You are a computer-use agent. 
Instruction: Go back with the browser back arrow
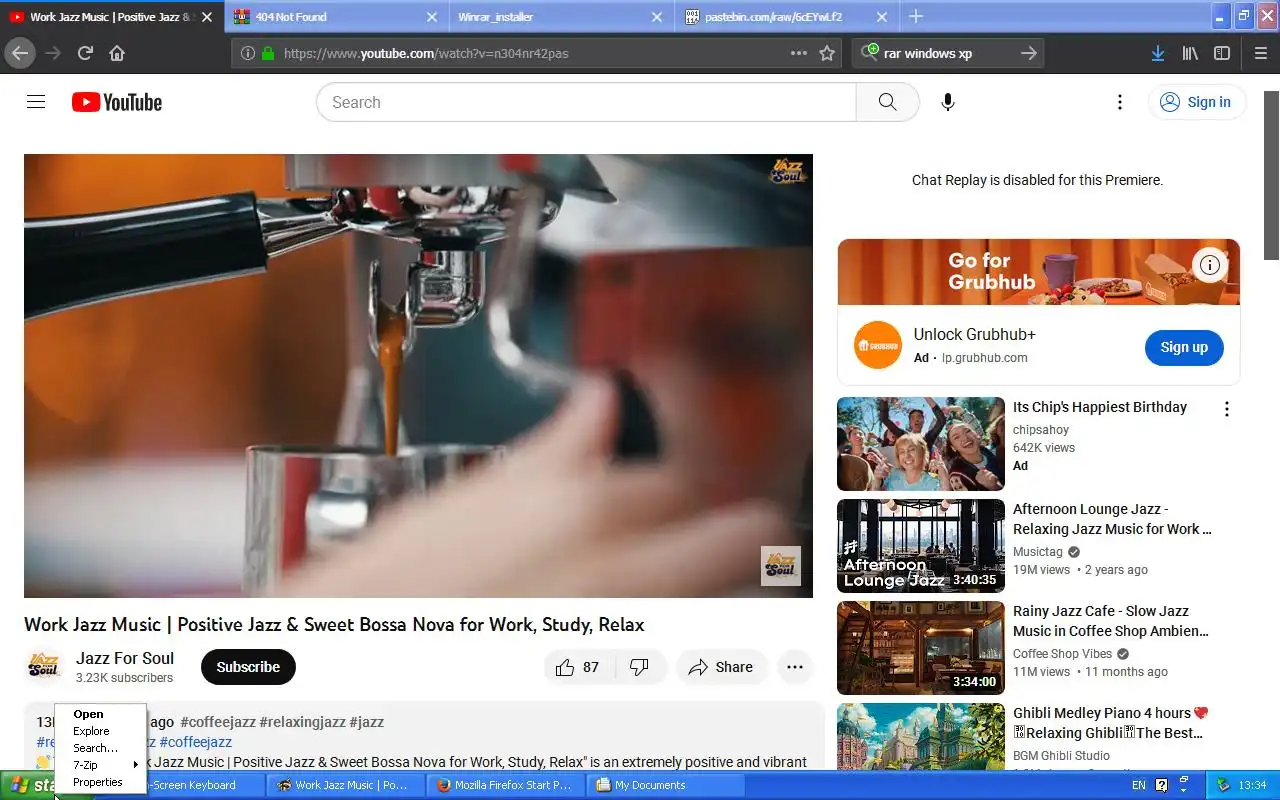tap(20, 53)
